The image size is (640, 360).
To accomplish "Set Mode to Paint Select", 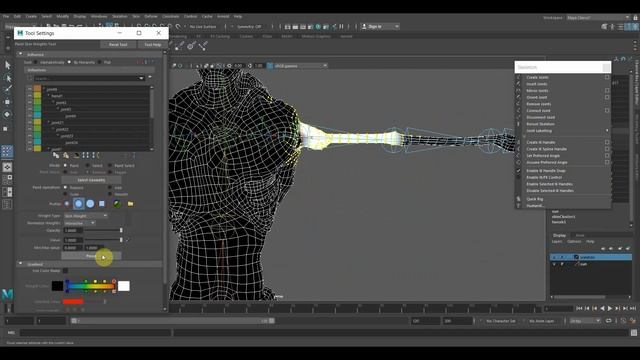I will coord(110,166).
